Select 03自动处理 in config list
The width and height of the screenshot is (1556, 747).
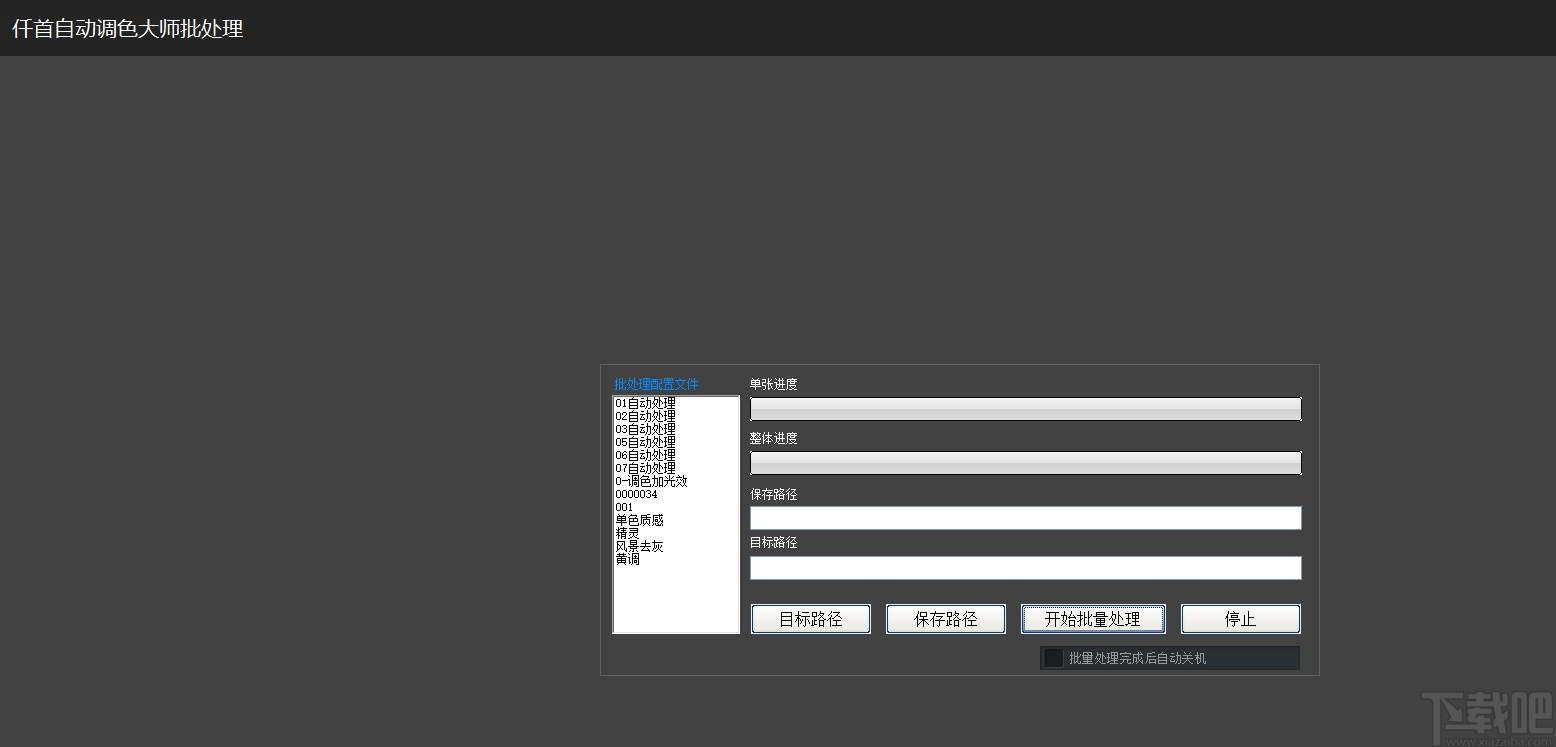tap(645, 429)
